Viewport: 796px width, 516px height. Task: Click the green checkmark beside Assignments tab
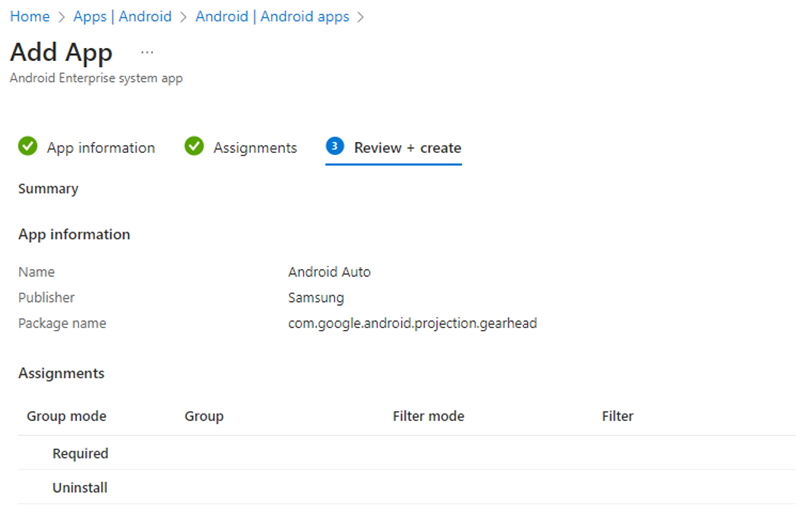click(x=194, y=146)
